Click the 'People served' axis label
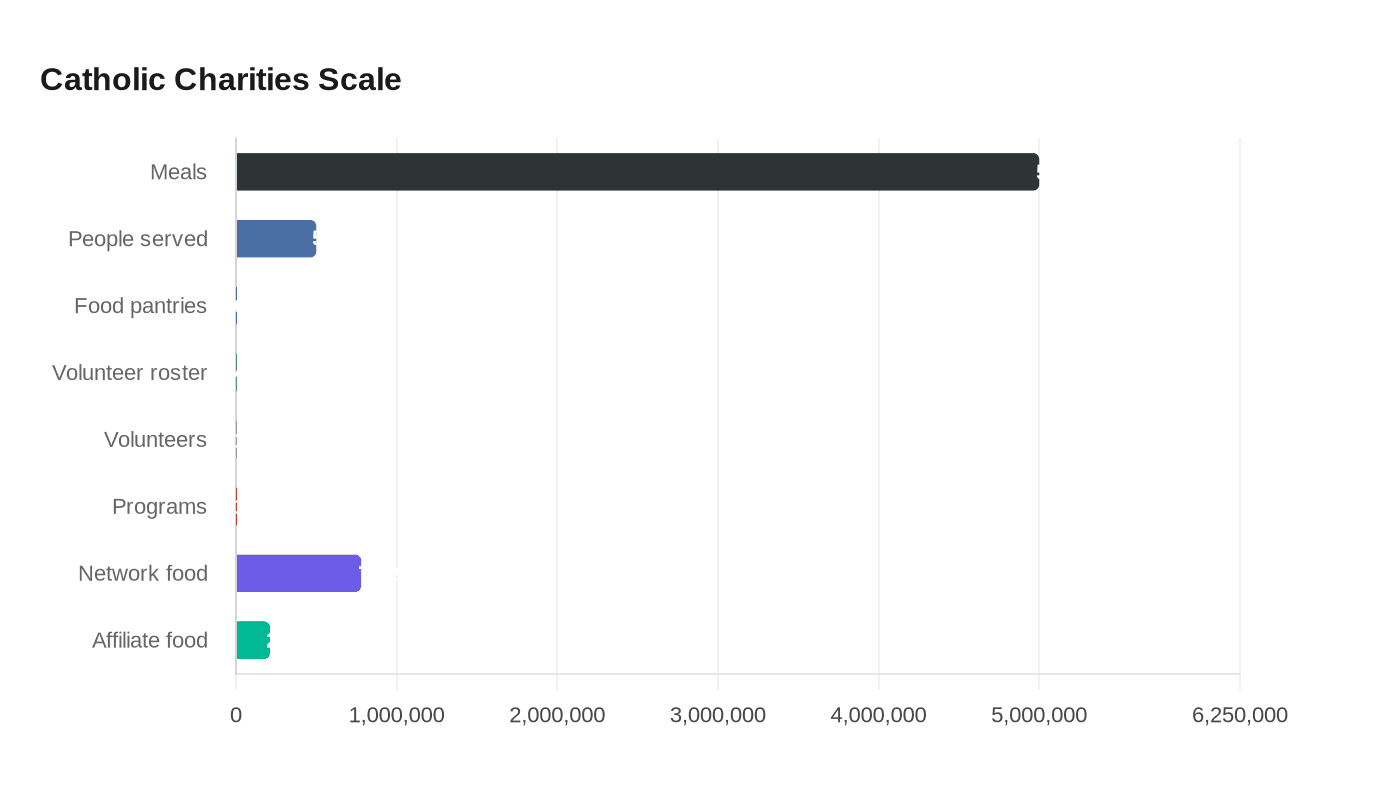This screenshot has width=1400, height=800. click(x=138, y=239)
